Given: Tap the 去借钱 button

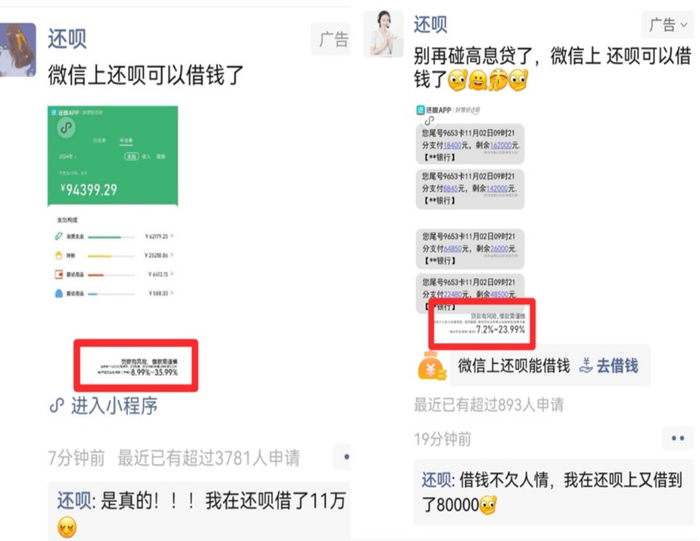Looking at the screenshot, I should (609, 366).
